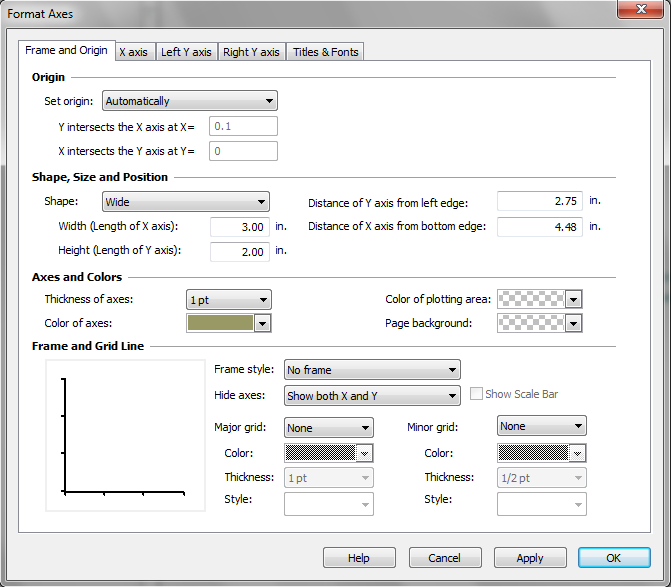The image size is (671, 587).
Task: Open the Left Y axis tab
Action: point(186,52)
